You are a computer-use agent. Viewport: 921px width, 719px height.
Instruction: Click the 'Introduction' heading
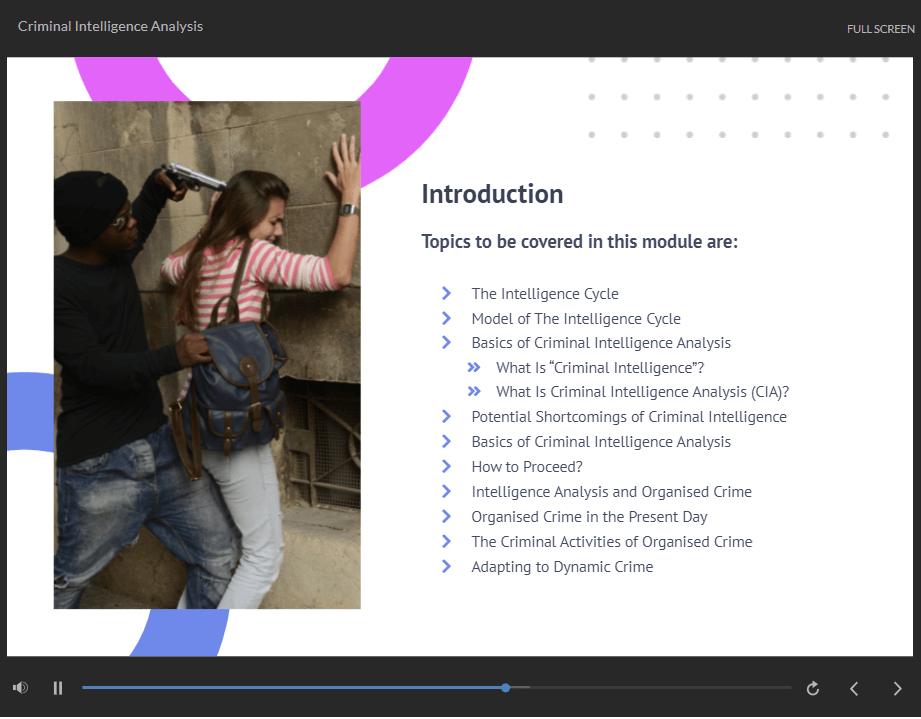[492, 194]
